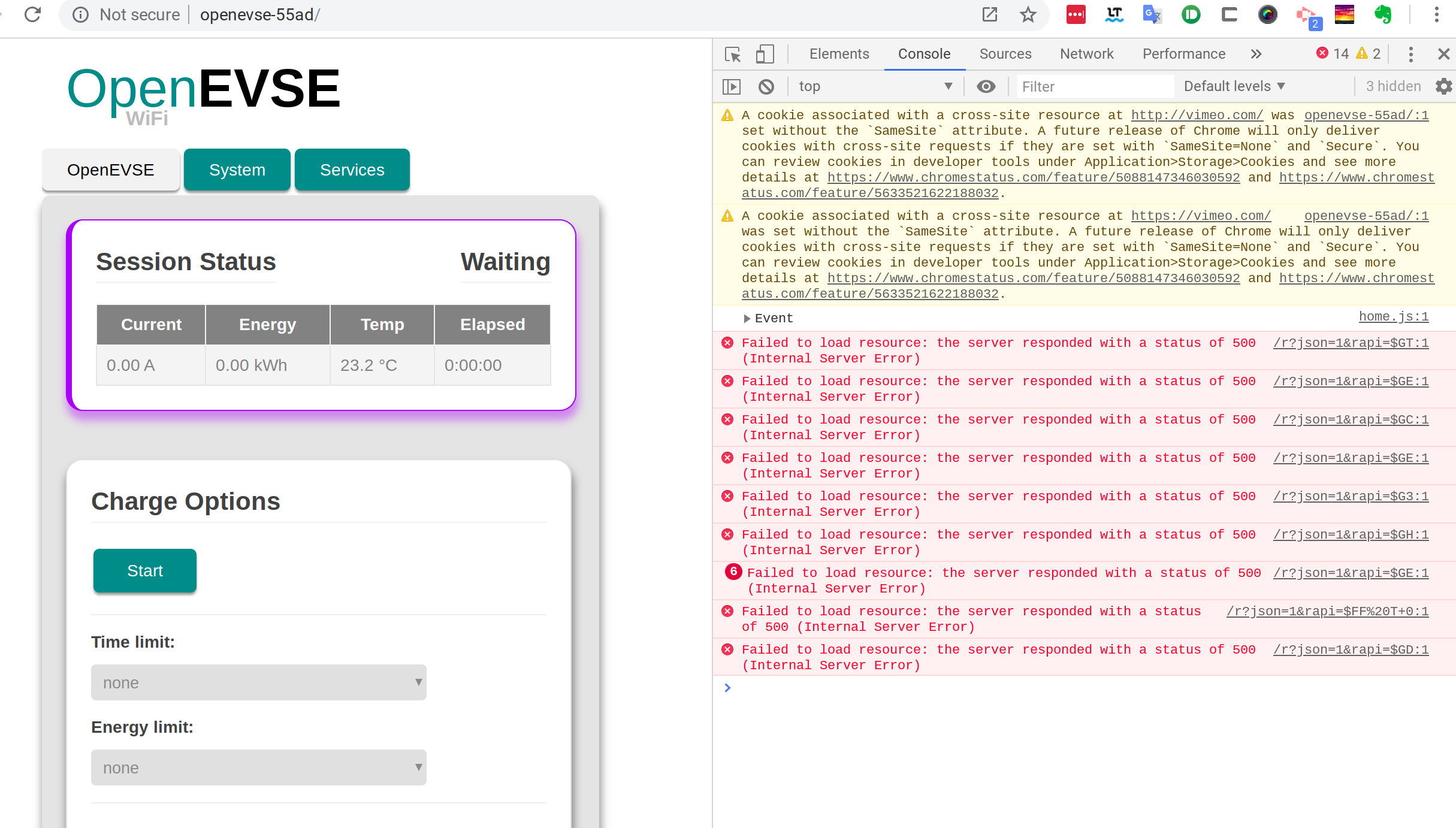Select the element inspector tool in DevTools

pyautogui.click(x=732, y=54)
